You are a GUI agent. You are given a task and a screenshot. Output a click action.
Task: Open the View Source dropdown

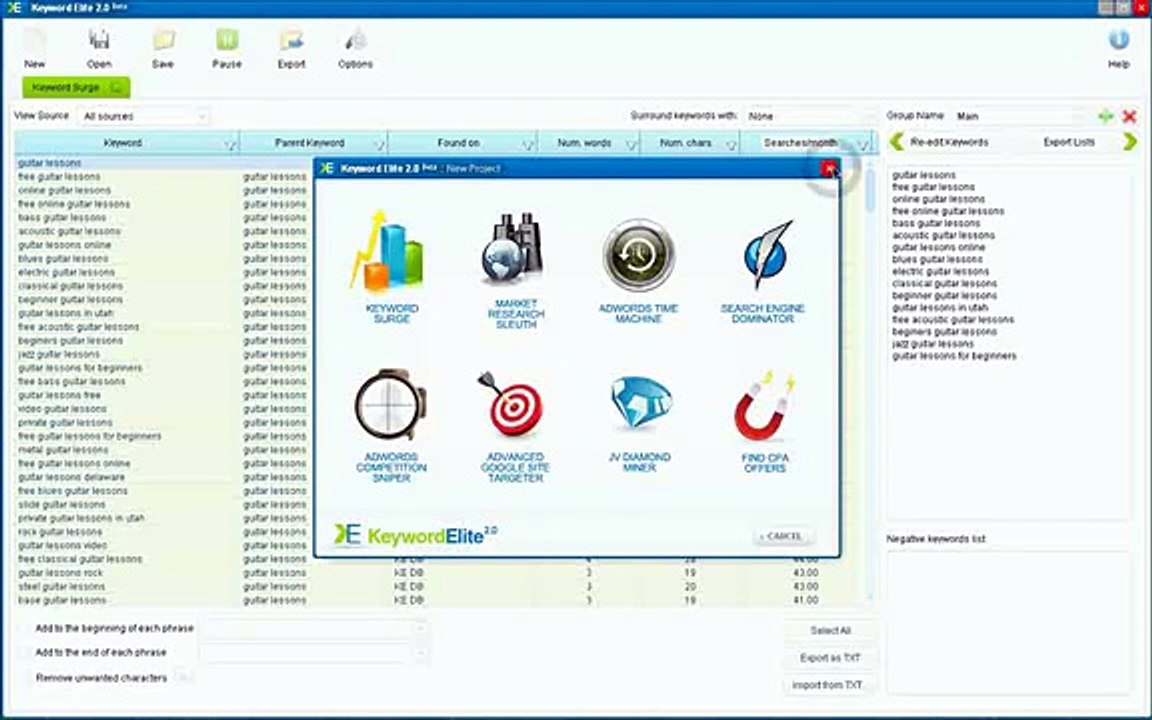pos(144,116)
